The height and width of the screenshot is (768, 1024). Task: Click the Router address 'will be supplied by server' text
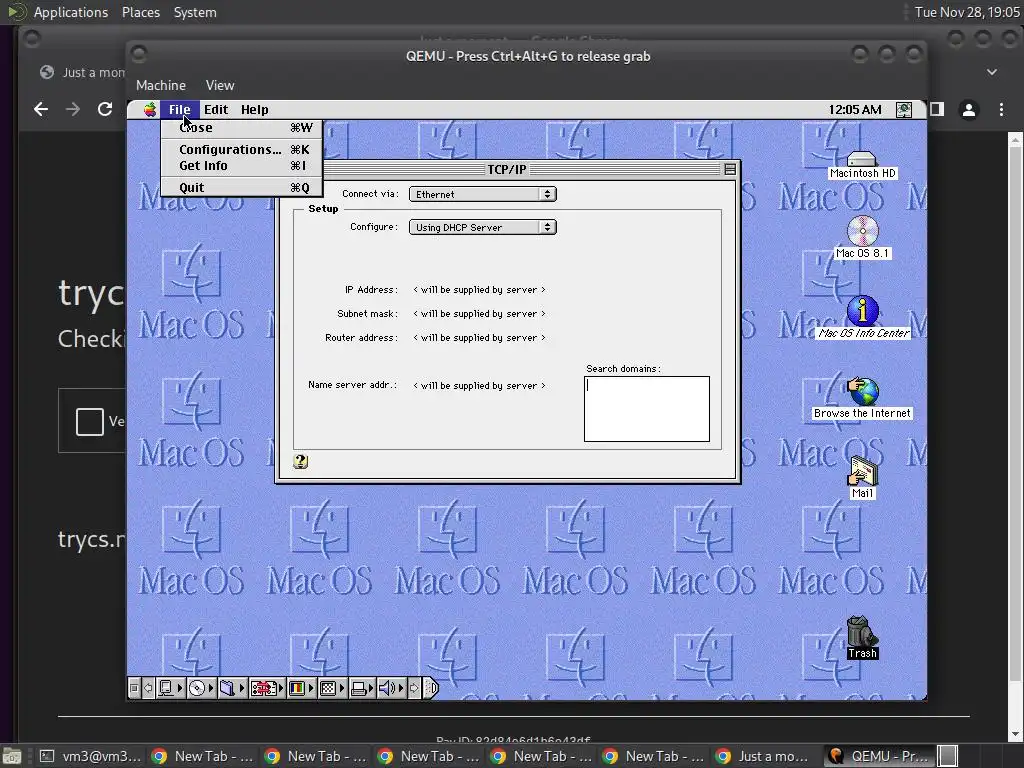479,338
